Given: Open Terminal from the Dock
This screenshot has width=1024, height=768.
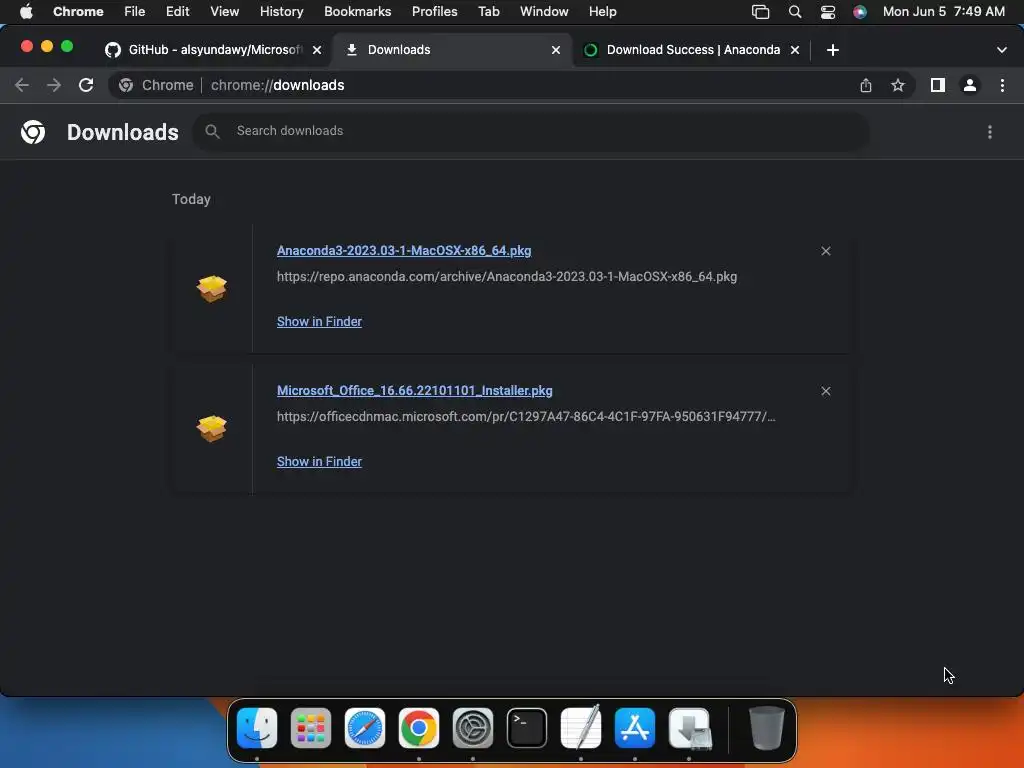Looking at the screenshot, I should click(527, 728).
